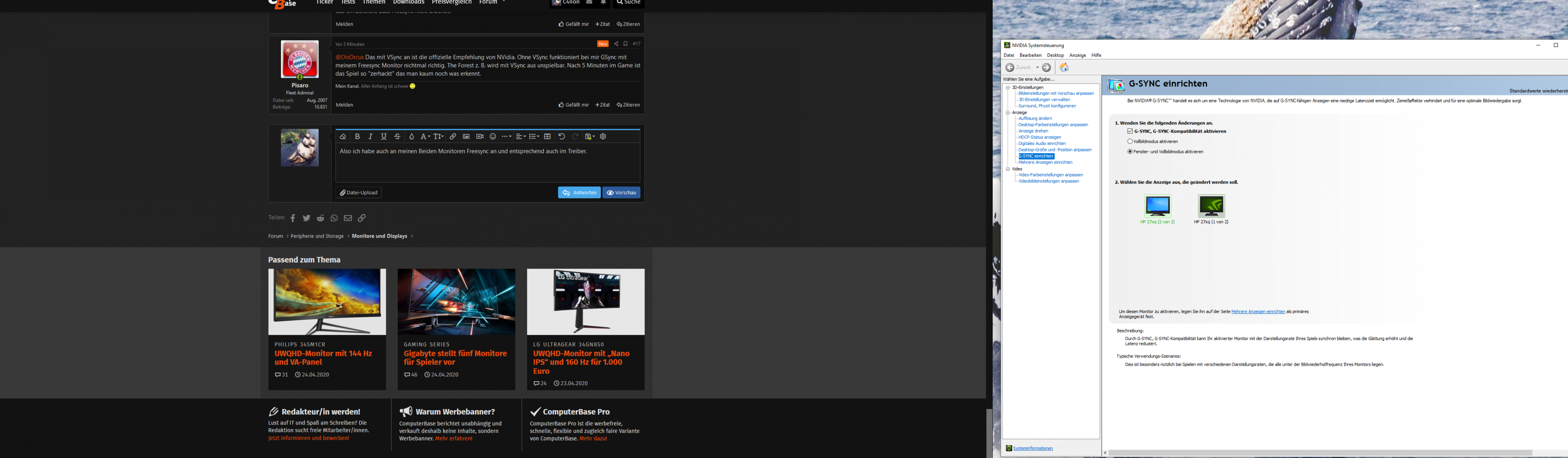Insert an image via the editor picture icon
The height and width of the screenshot is (458, 1568).
click(466, 137)
